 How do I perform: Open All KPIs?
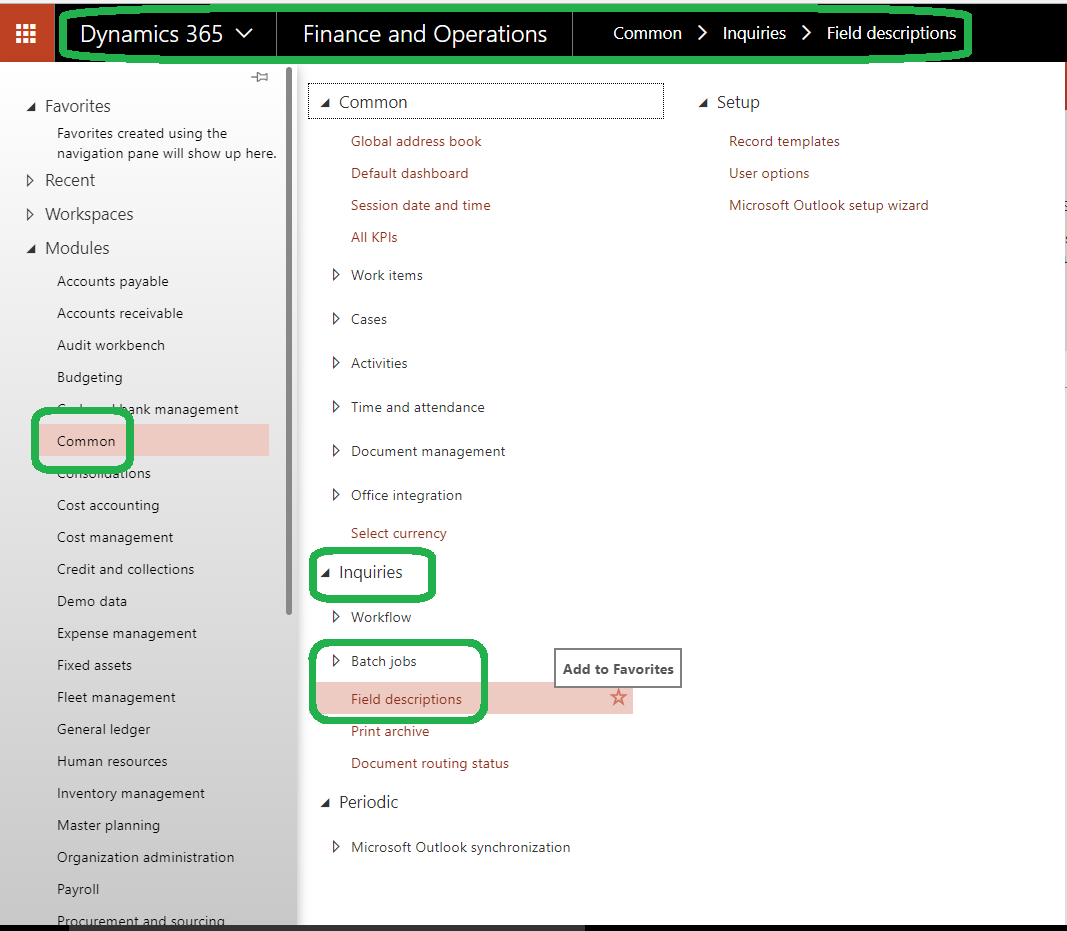click(374, 238)
